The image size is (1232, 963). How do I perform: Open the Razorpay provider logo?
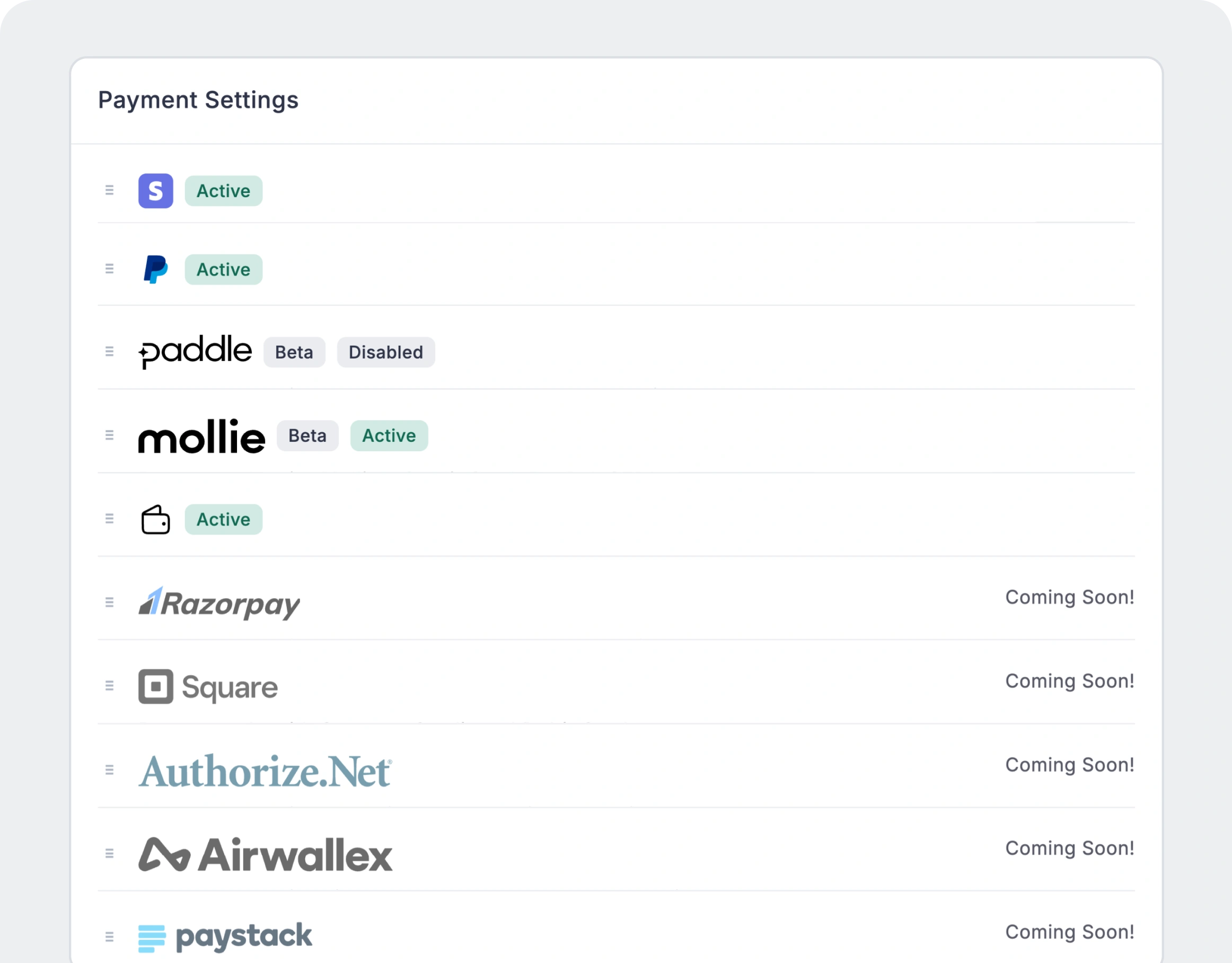(x=219, y=603)
